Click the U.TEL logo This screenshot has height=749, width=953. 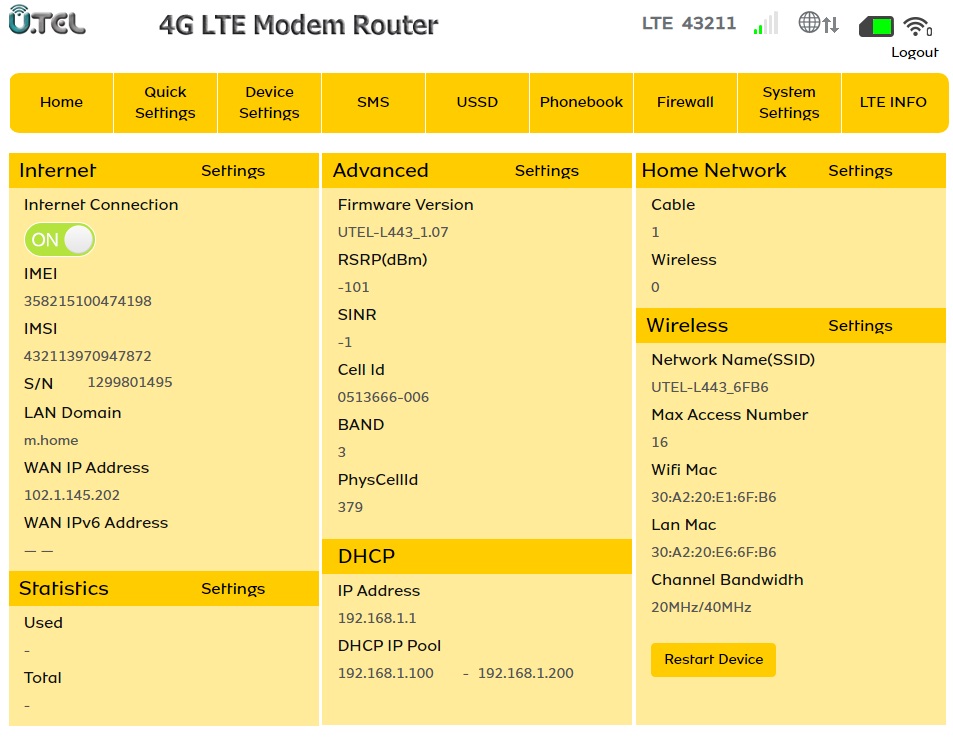[47, 20]
